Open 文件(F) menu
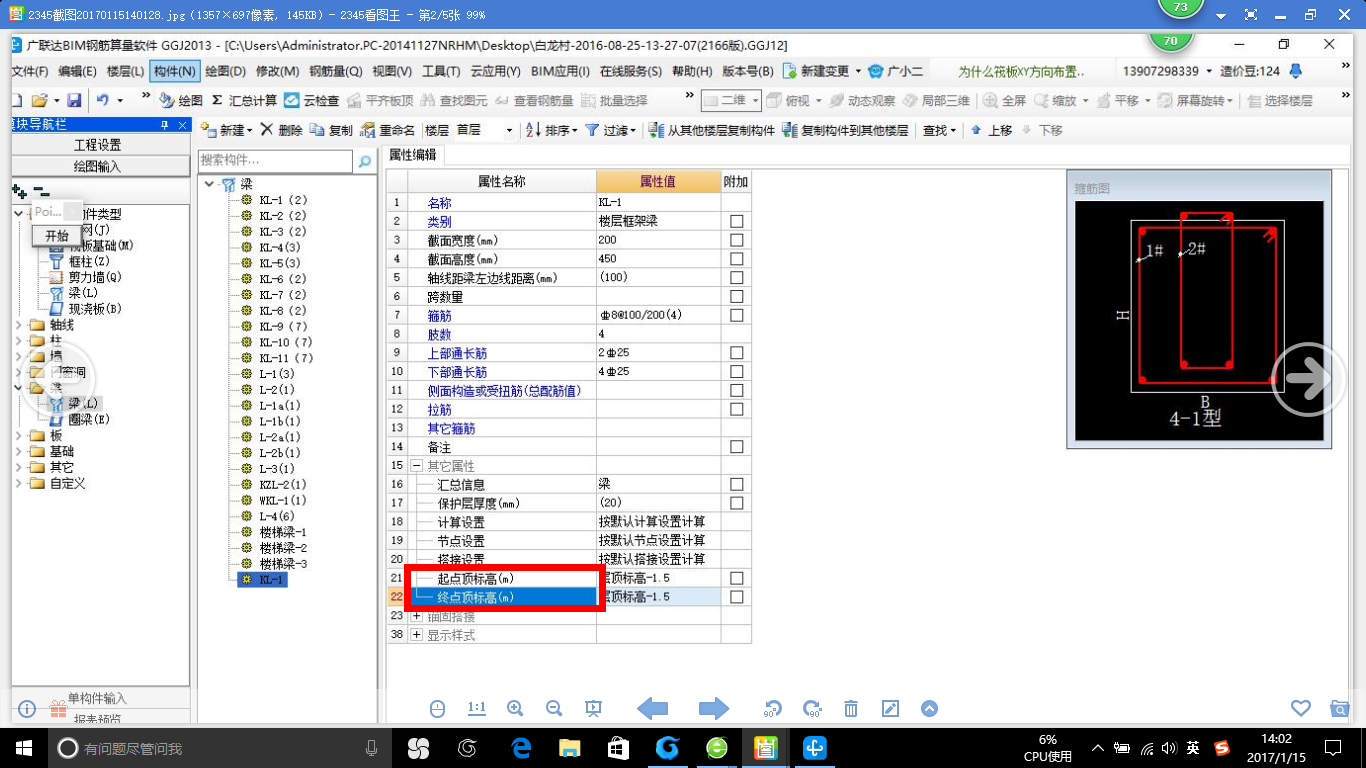 [x=29, y=71]
